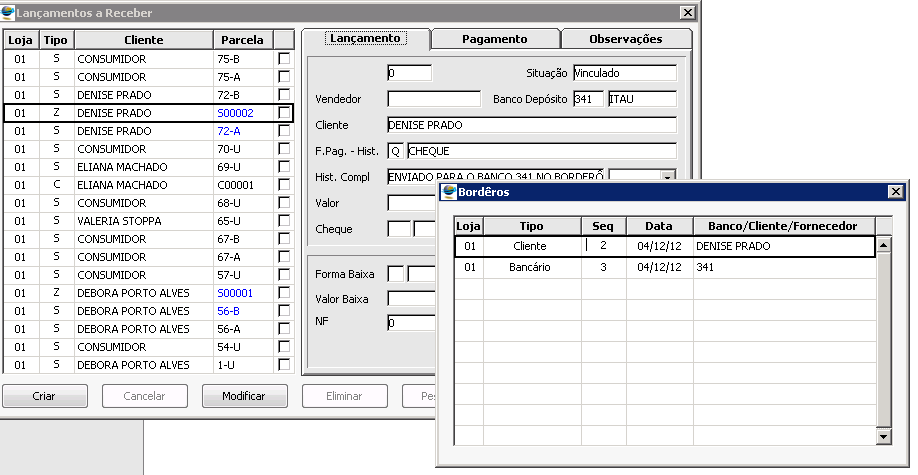
Task: Click the Situação field showing Vinculado
Action: [x=624, y=73]
